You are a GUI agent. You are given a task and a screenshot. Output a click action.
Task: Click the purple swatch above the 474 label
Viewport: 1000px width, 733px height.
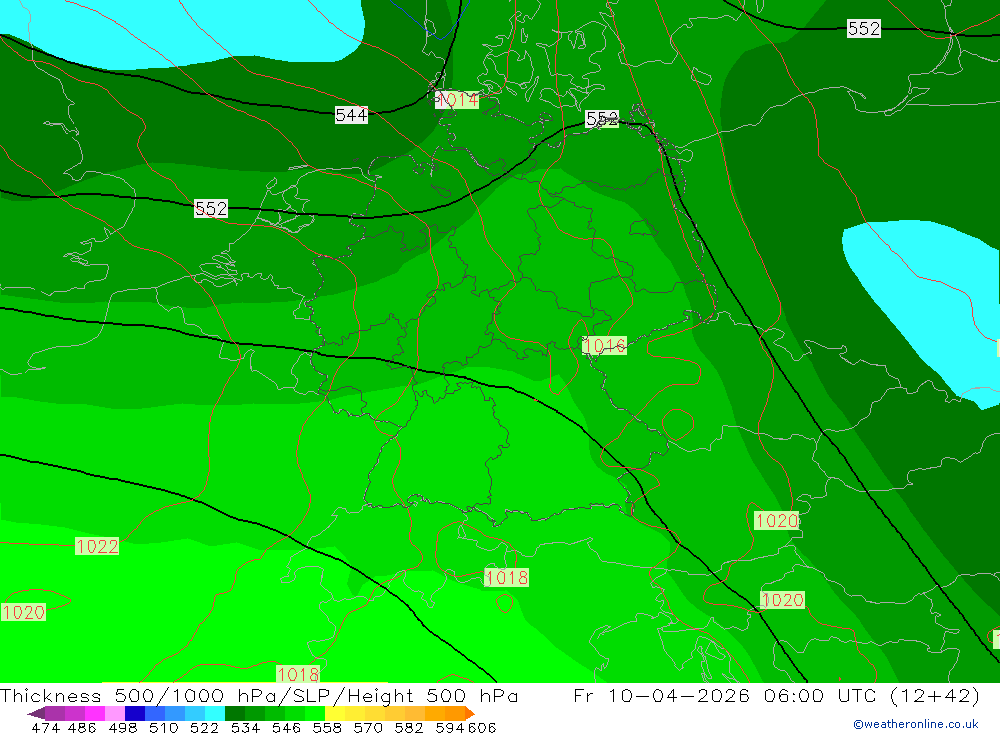55,713
